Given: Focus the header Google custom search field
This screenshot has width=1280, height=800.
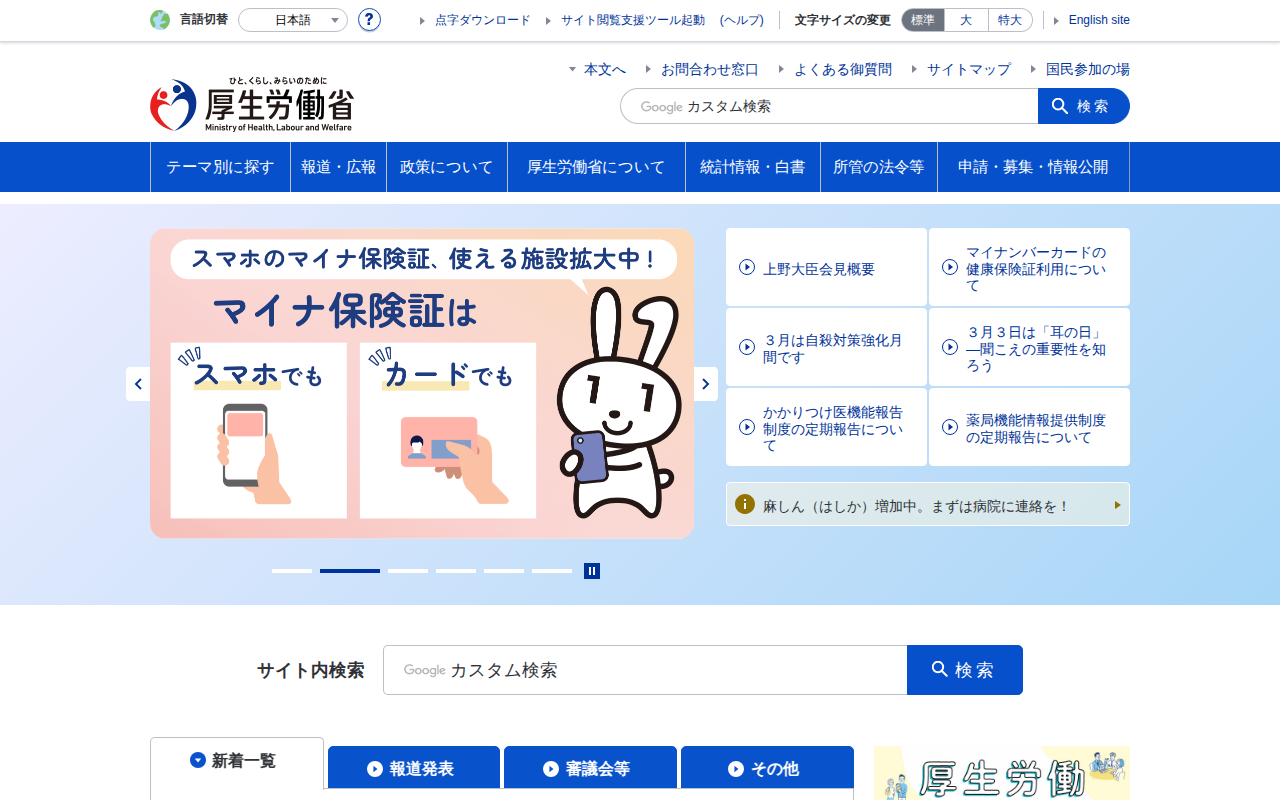Looking at the screenshot, I should 829,106.
